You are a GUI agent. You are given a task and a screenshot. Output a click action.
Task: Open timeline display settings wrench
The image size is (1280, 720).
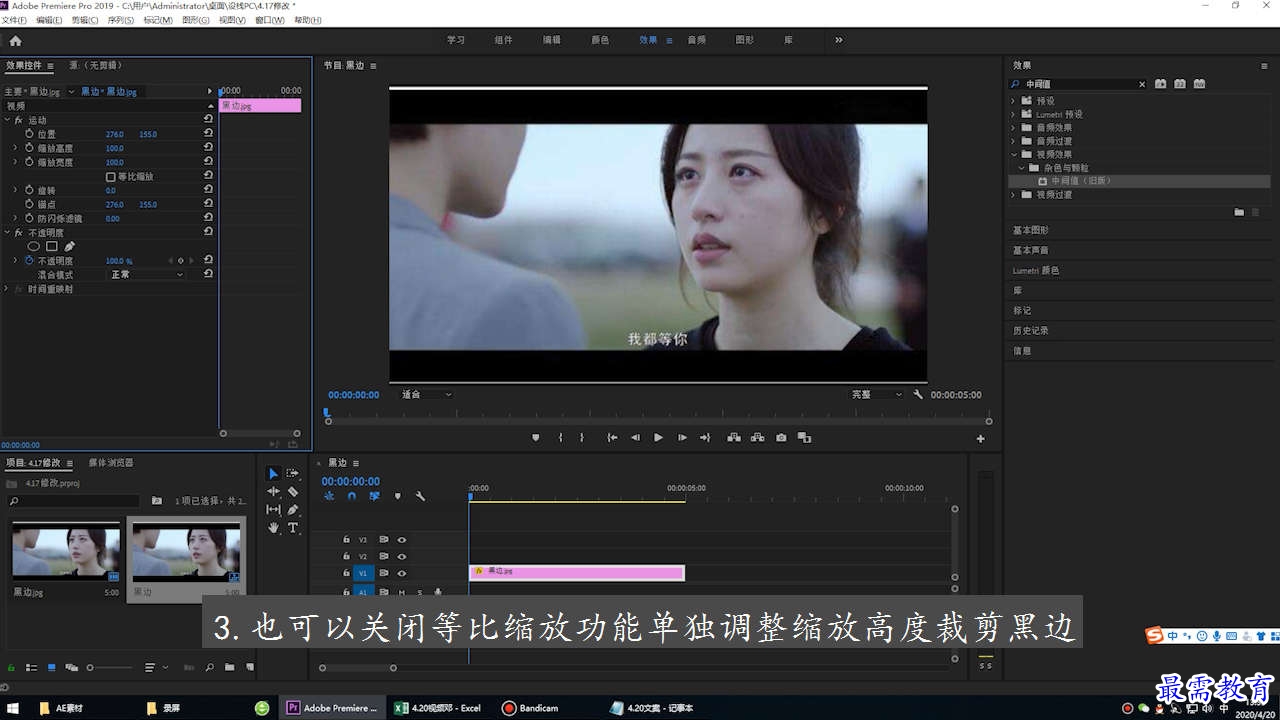[420, 496]
